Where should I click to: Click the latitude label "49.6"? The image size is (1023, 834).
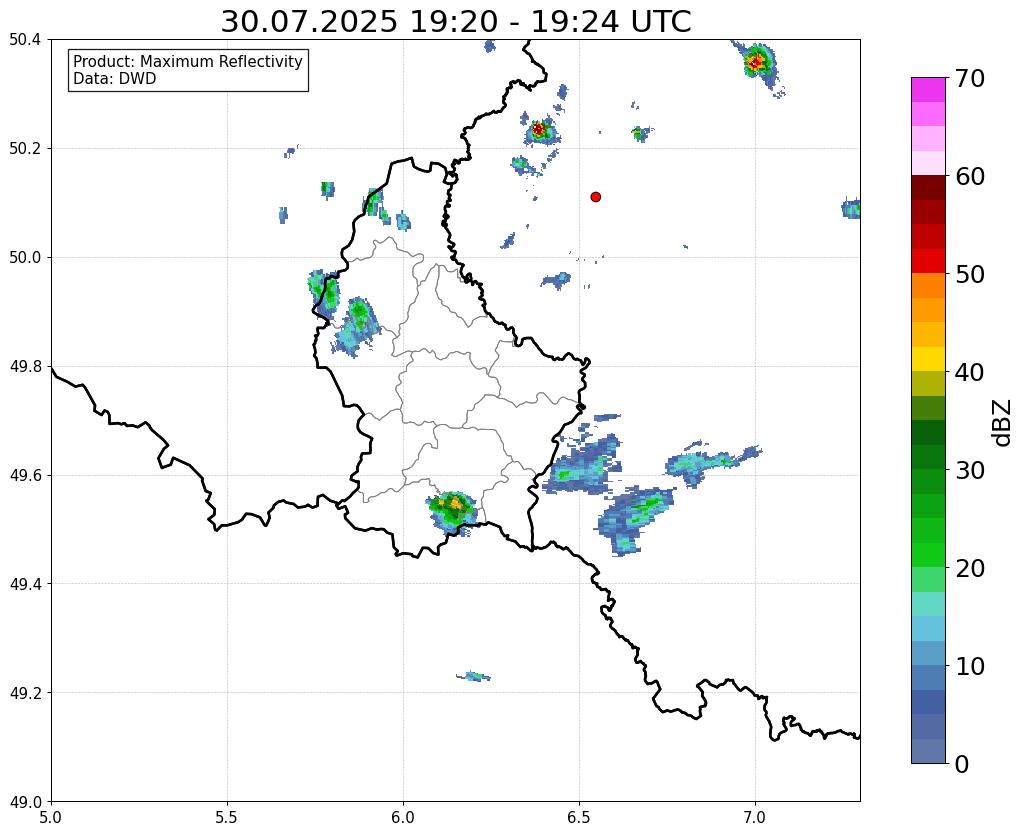25,475
